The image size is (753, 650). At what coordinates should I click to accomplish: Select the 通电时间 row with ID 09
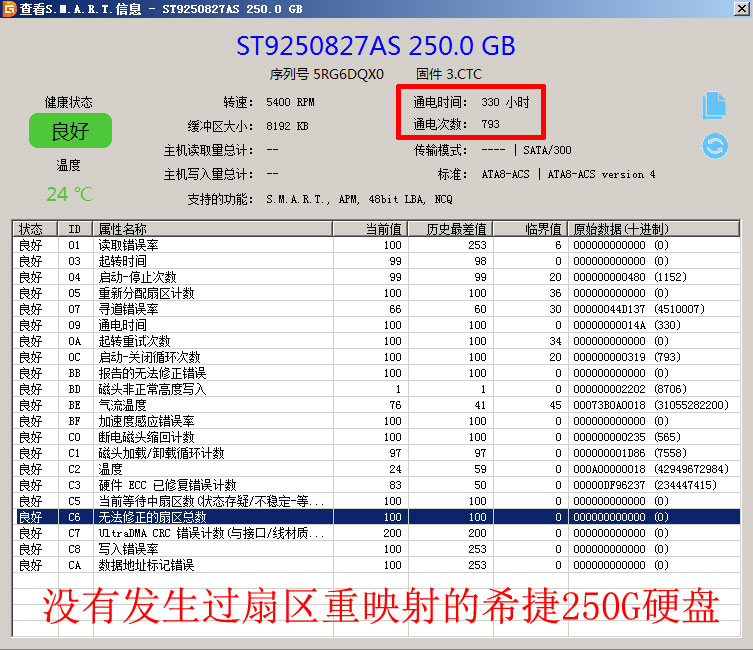point(376,325)
